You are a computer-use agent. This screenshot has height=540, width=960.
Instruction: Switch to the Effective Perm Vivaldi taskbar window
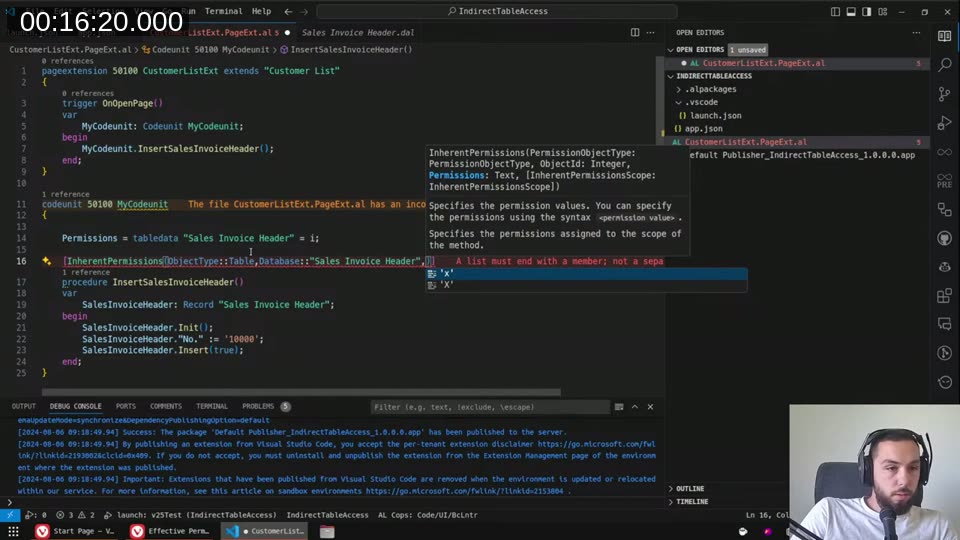tap(171, 531)
